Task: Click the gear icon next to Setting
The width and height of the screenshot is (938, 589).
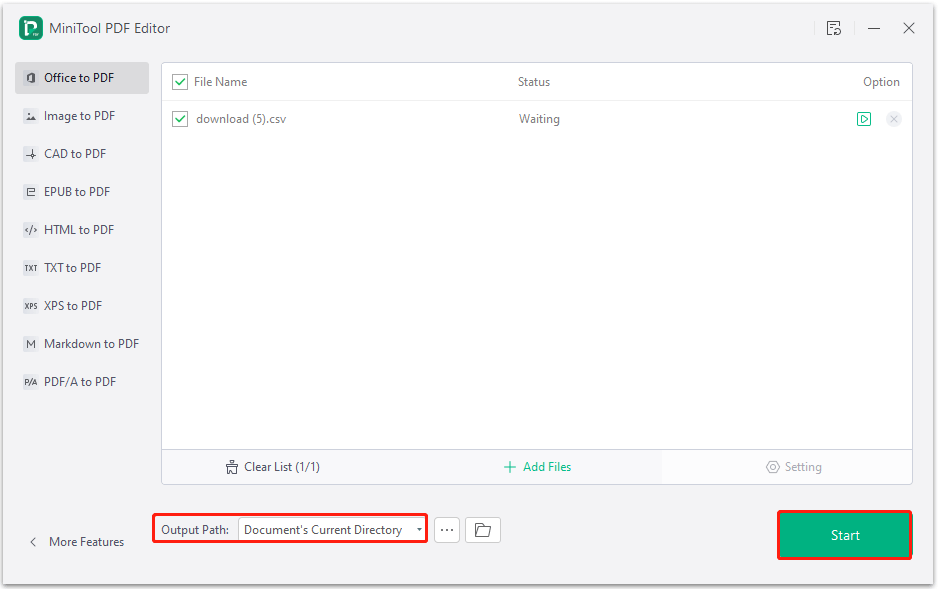Action: point(773,467)
